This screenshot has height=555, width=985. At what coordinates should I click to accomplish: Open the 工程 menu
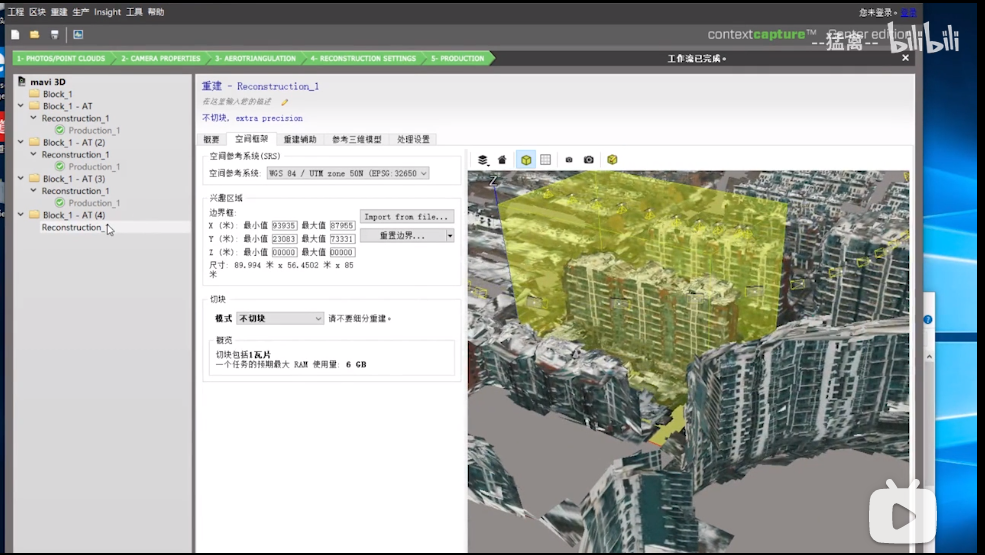click(x=15, y=12)
